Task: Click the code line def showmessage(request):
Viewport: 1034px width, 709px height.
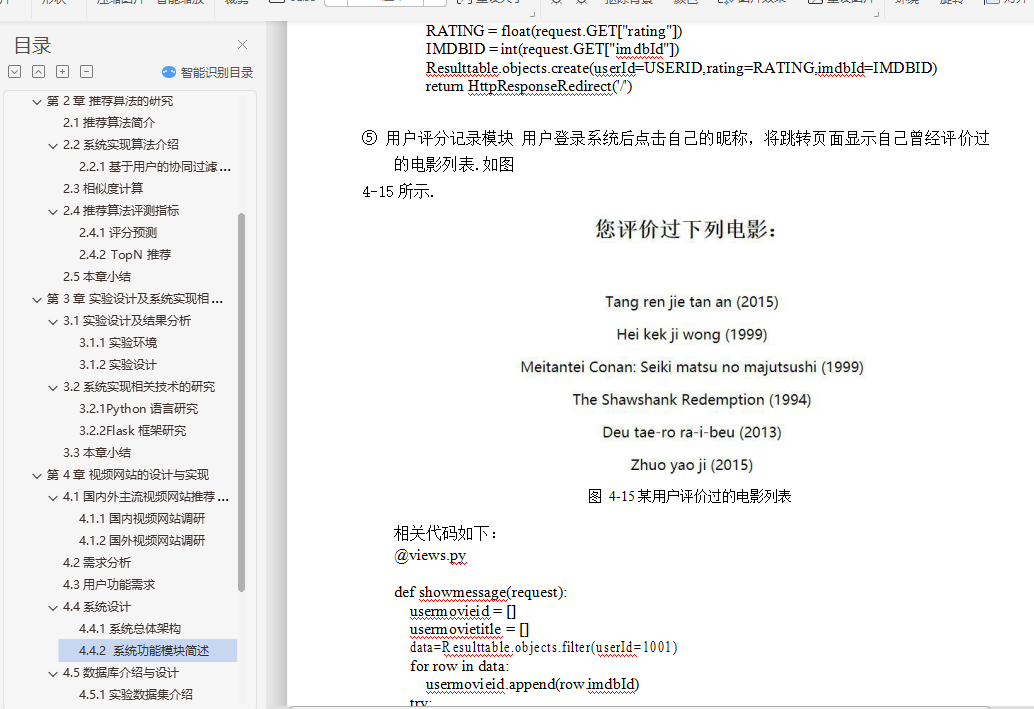Action: pos(480,592)
